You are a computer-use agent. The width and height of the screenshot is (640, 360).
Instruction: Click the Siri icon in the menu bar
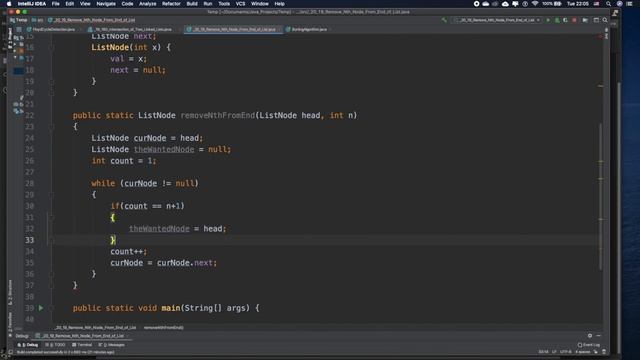pyautogui.click(x=619, y=4)
